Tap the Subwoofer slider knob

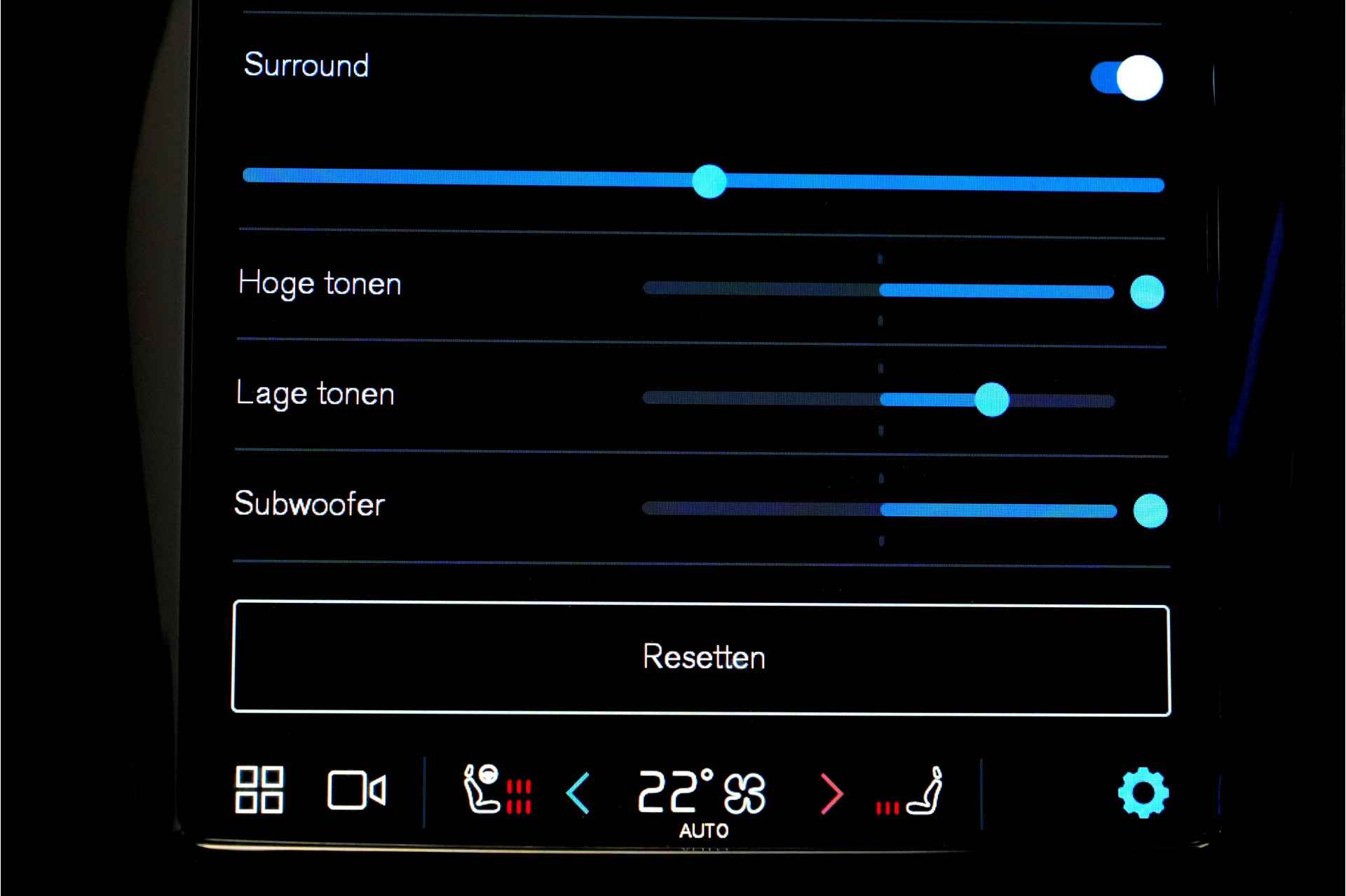(1150, 510)
